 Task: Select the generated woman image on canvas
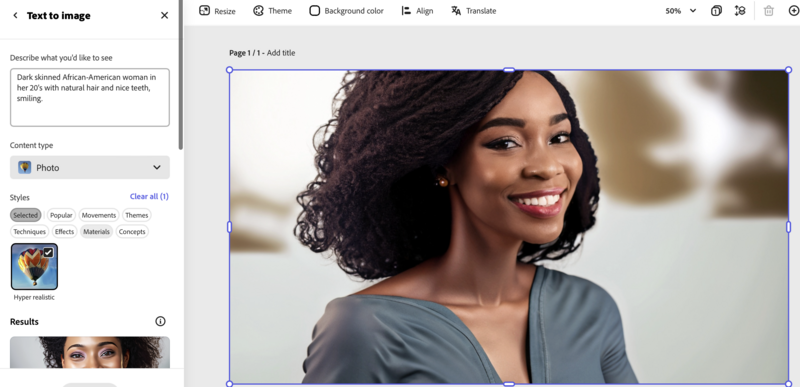[x=509, y=227]
